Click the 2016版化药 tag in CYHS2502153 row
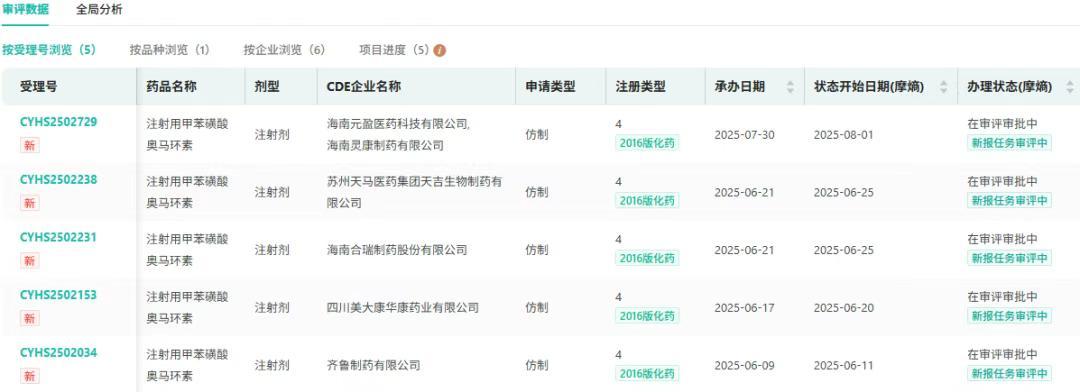Screen dimensions: 1080x392 (x=647, y=316)
